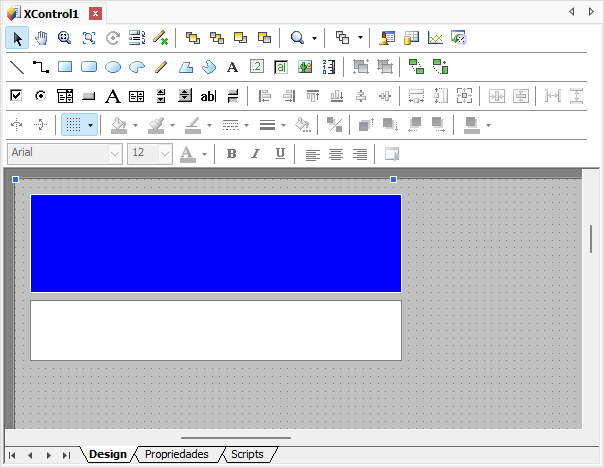Open the font size 12 dropdown
The height and width of the screenshot is (468, 604).
(165, 154)
